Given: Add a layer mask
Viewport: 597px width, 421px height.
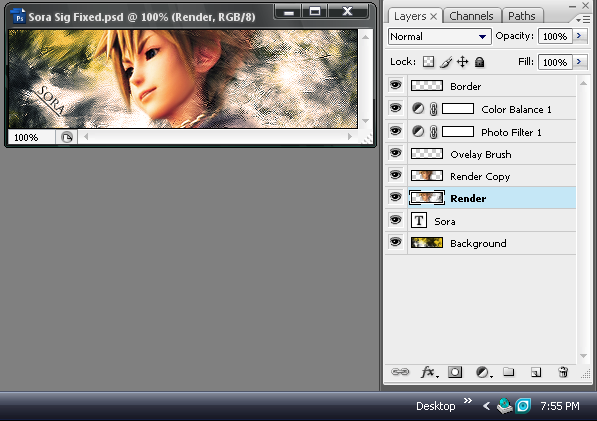Looking at the screenshot, I should click(x=455, y=372).
